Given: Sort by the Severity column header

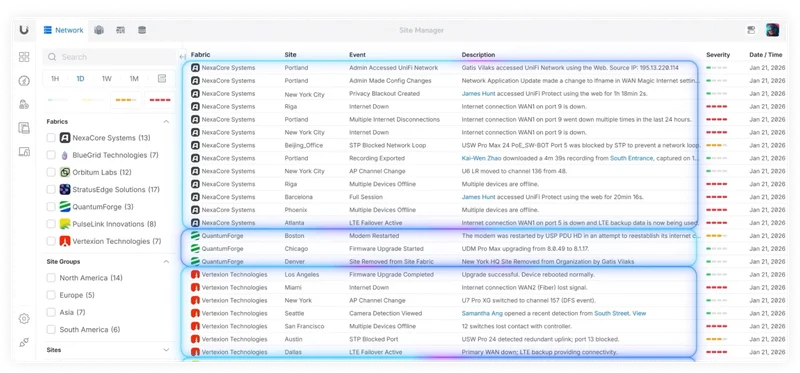Looking at the screenshot, I should (718, 55).
